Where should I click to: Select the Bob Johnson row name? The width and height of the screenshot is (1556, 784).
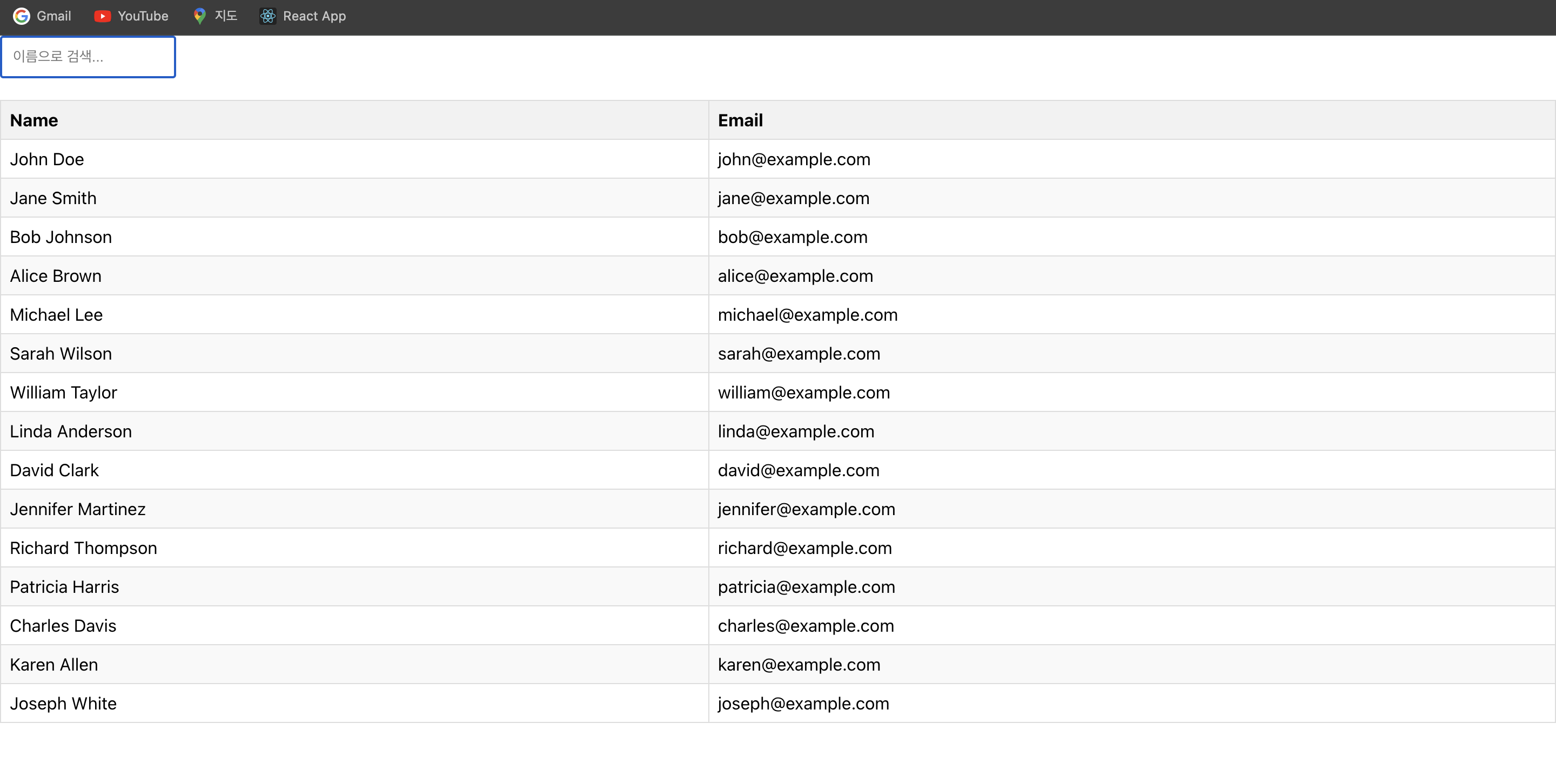(x=61, y=237)
